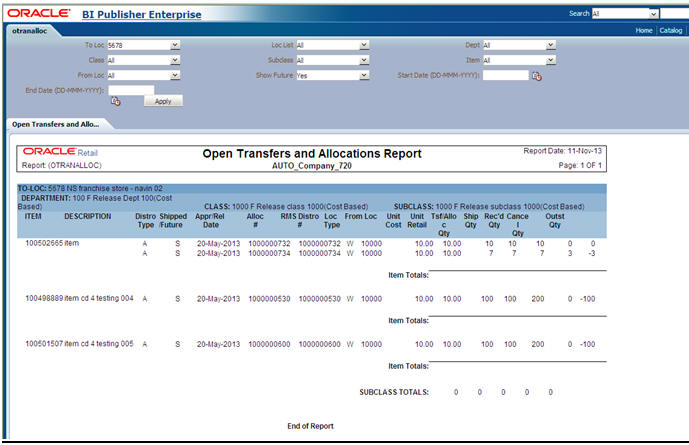Click the Apply button
Viewport: 689px width, 445px height.
pos(163,101)
